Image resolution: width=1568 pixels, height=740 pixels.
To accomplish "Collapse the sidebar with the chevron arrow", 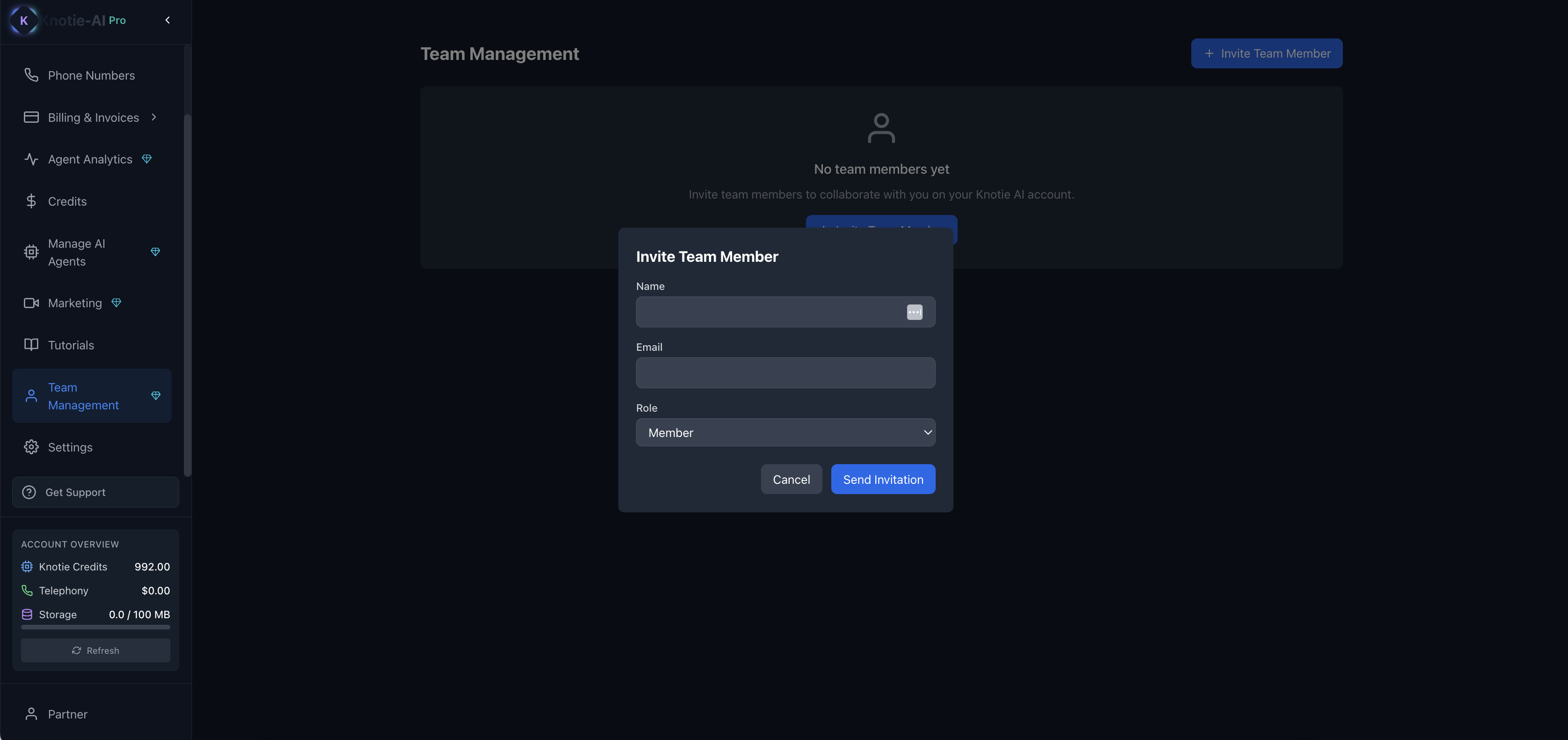I will click(x=168, y=20).
